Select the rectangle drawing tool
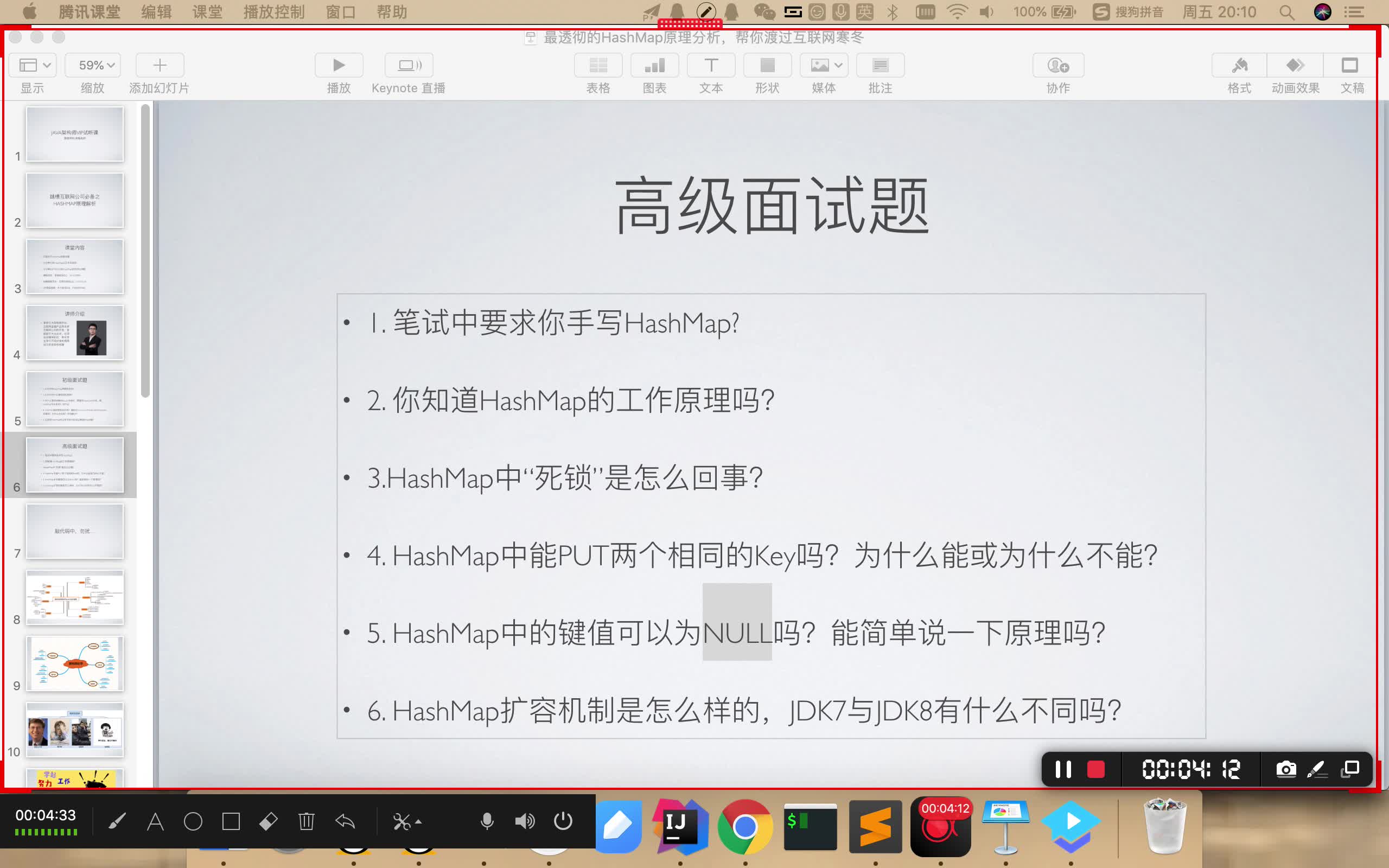The width and height of the screenshot is (1389, 868). 231,822
